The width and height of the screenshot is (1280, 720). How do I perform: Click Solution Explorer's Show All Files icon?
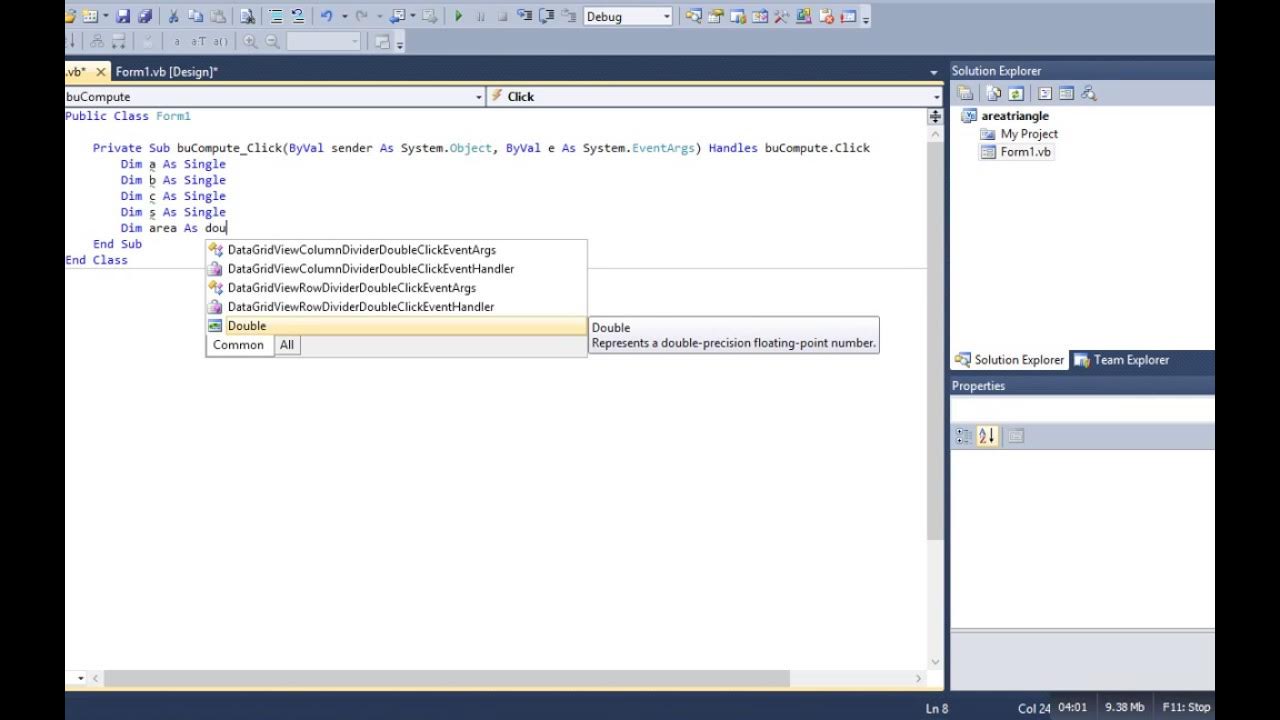point(993,93)
